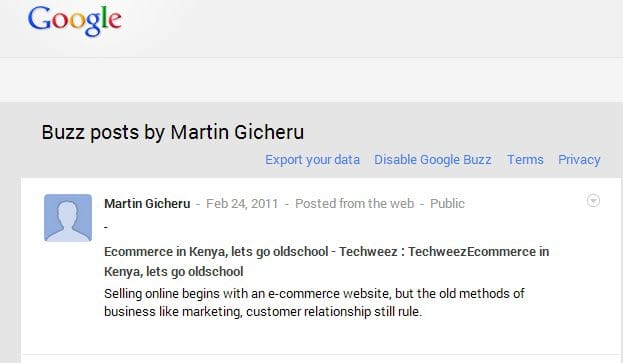Click Martin Gicheru's profile avatar

pyautogui.click(x=68, y=218)
